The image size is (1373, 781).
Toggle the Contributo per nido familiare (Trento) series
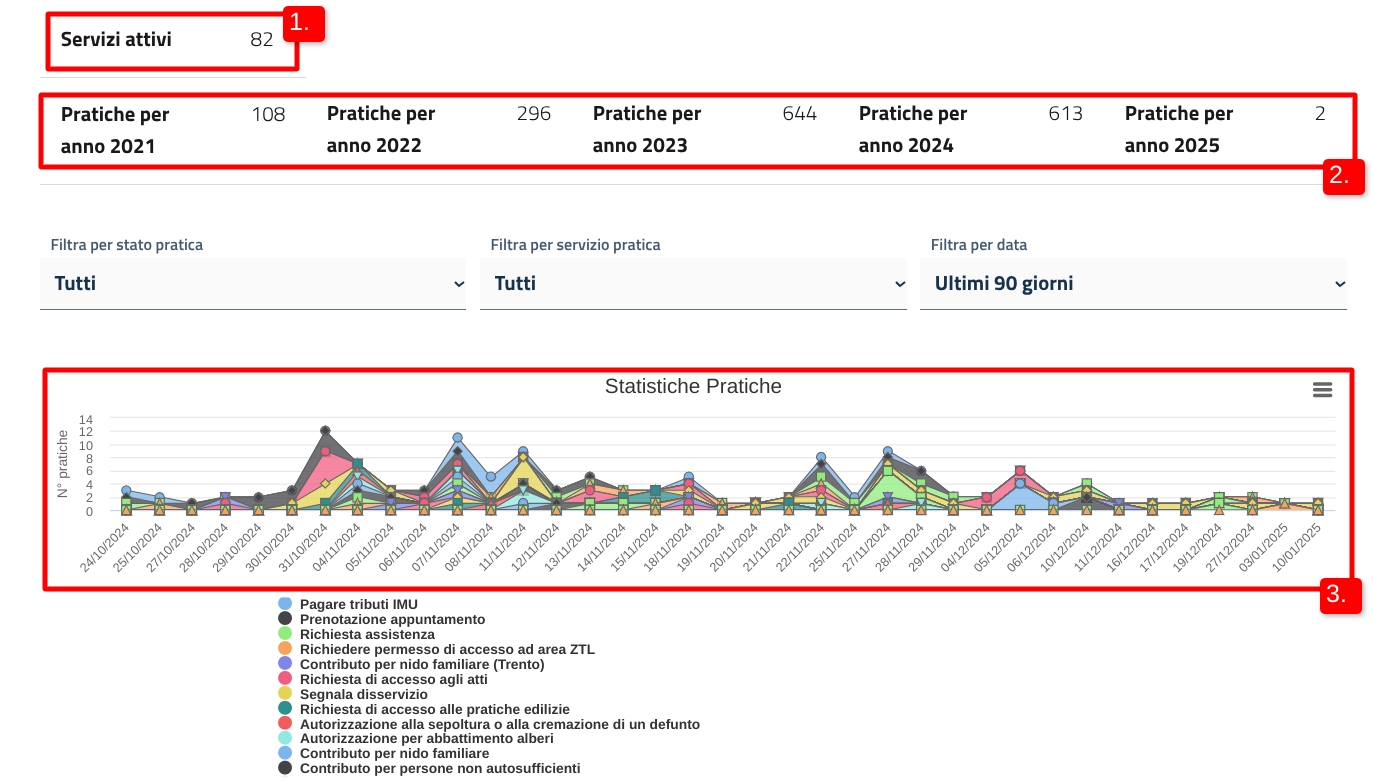[421, 664]
